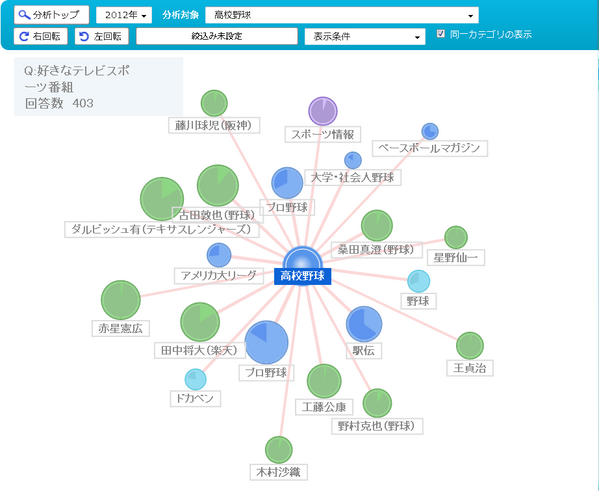Image resolution: width=599 pixels, height=495 pixels.
Task: Click the 桑田真澄(野球) label
Action: (377, 250)
